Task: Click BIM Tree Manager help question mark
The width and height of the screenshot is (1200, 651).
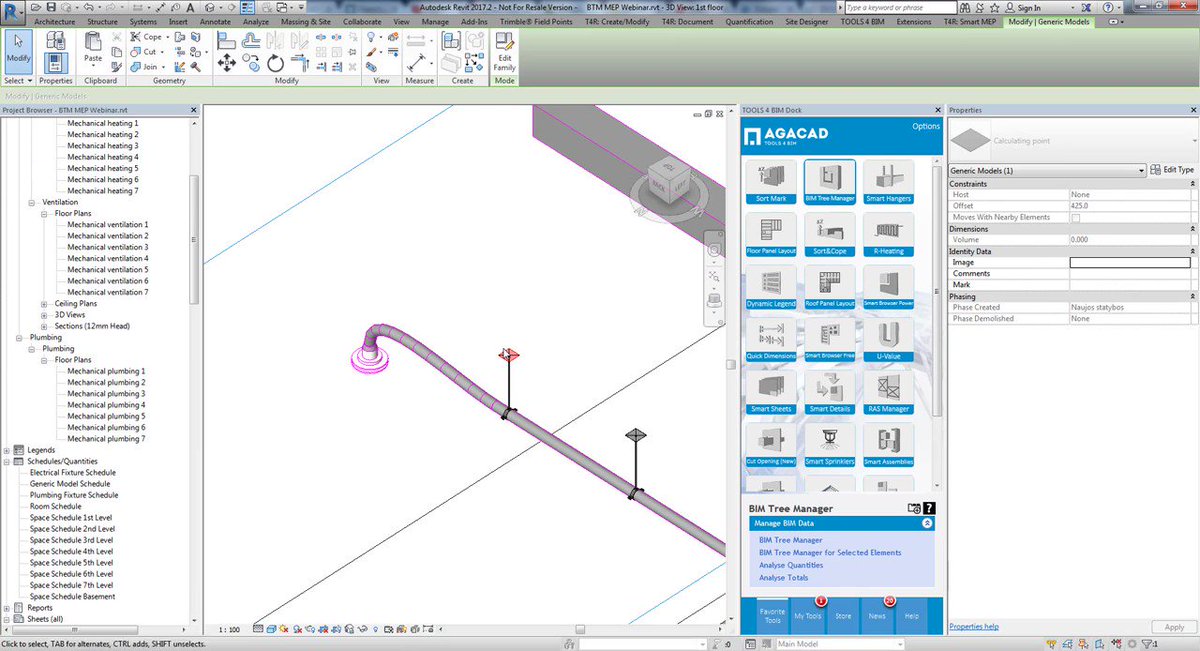Action: (x=929, y=509)
